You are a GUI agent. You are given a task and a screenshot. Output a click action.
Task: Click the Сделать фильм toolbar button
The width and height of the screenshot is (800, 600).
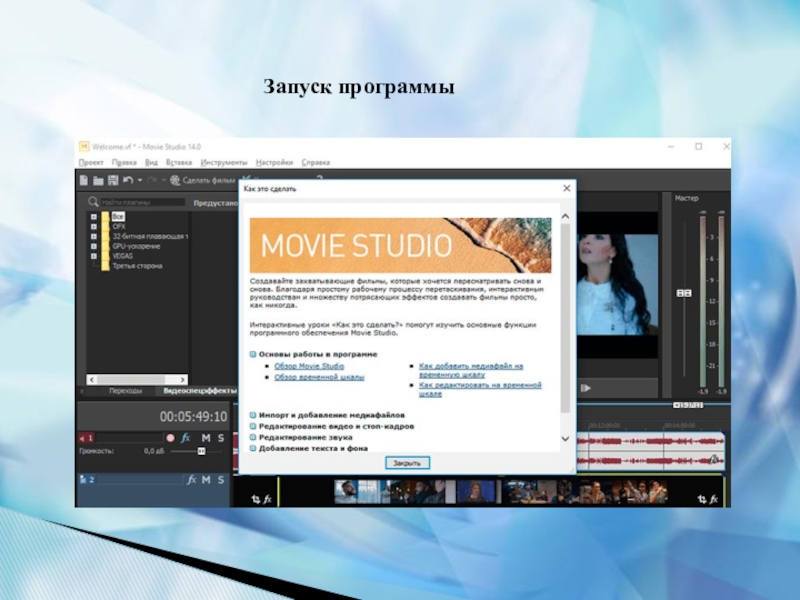(200, 181)
